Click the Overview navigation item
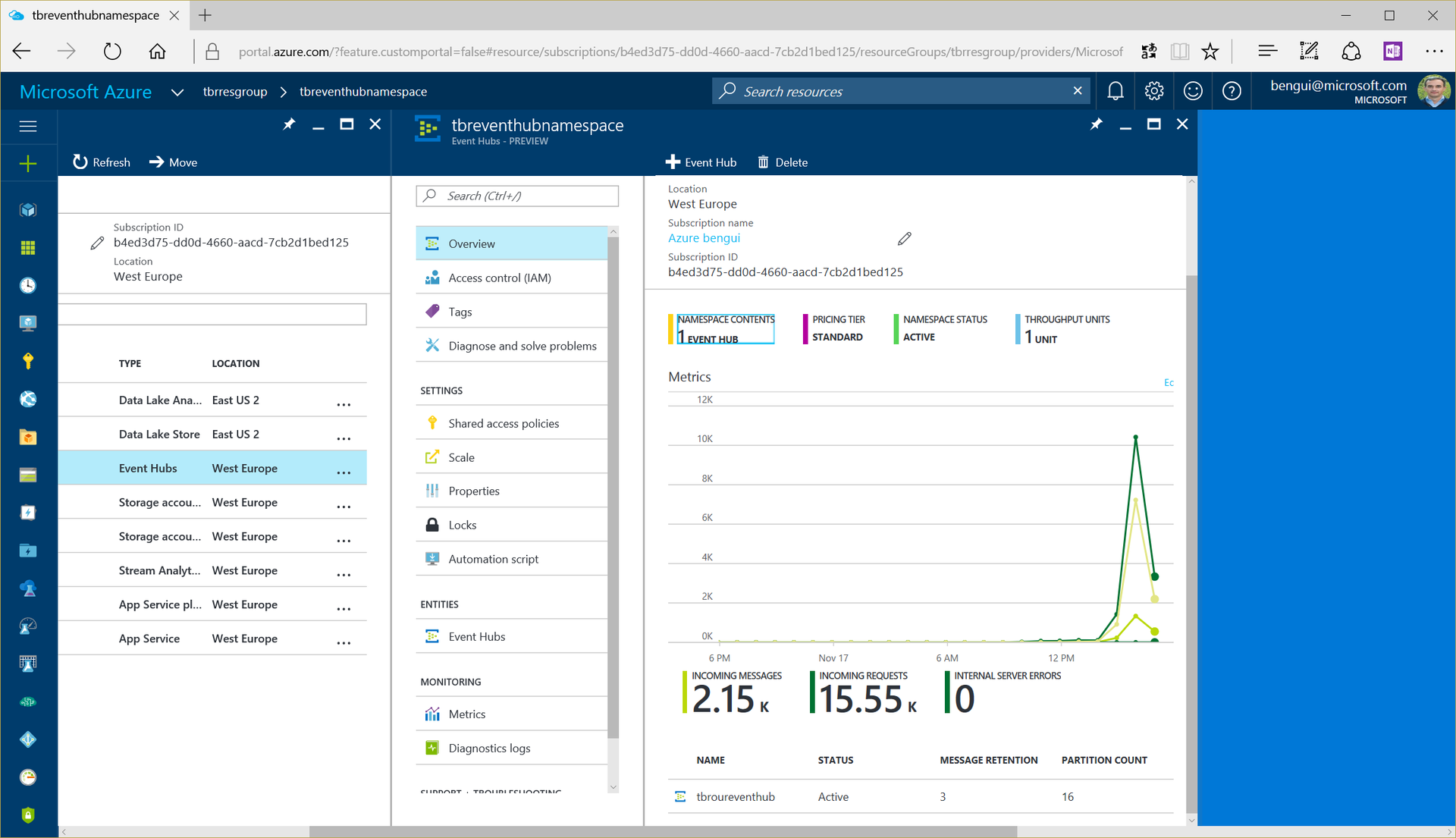 471,243
